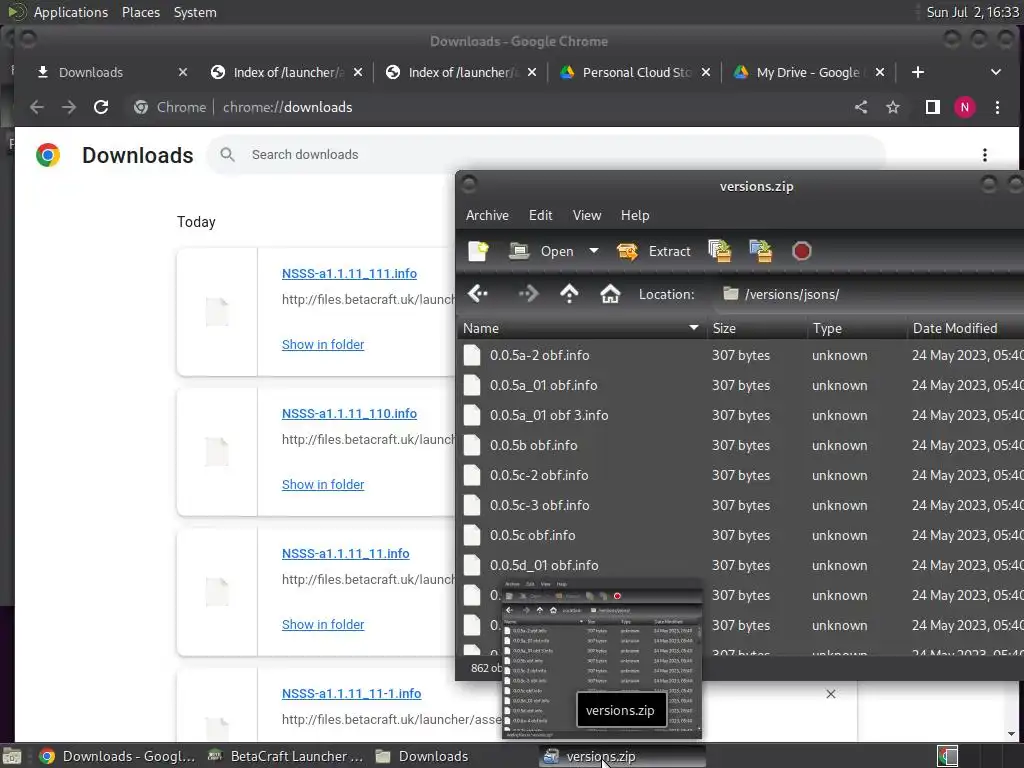Open NSSS-a1.1.11_11-1.info download link
This screenshot has width=1024, height=768.
pyautogui.click(x=351, y=694)
